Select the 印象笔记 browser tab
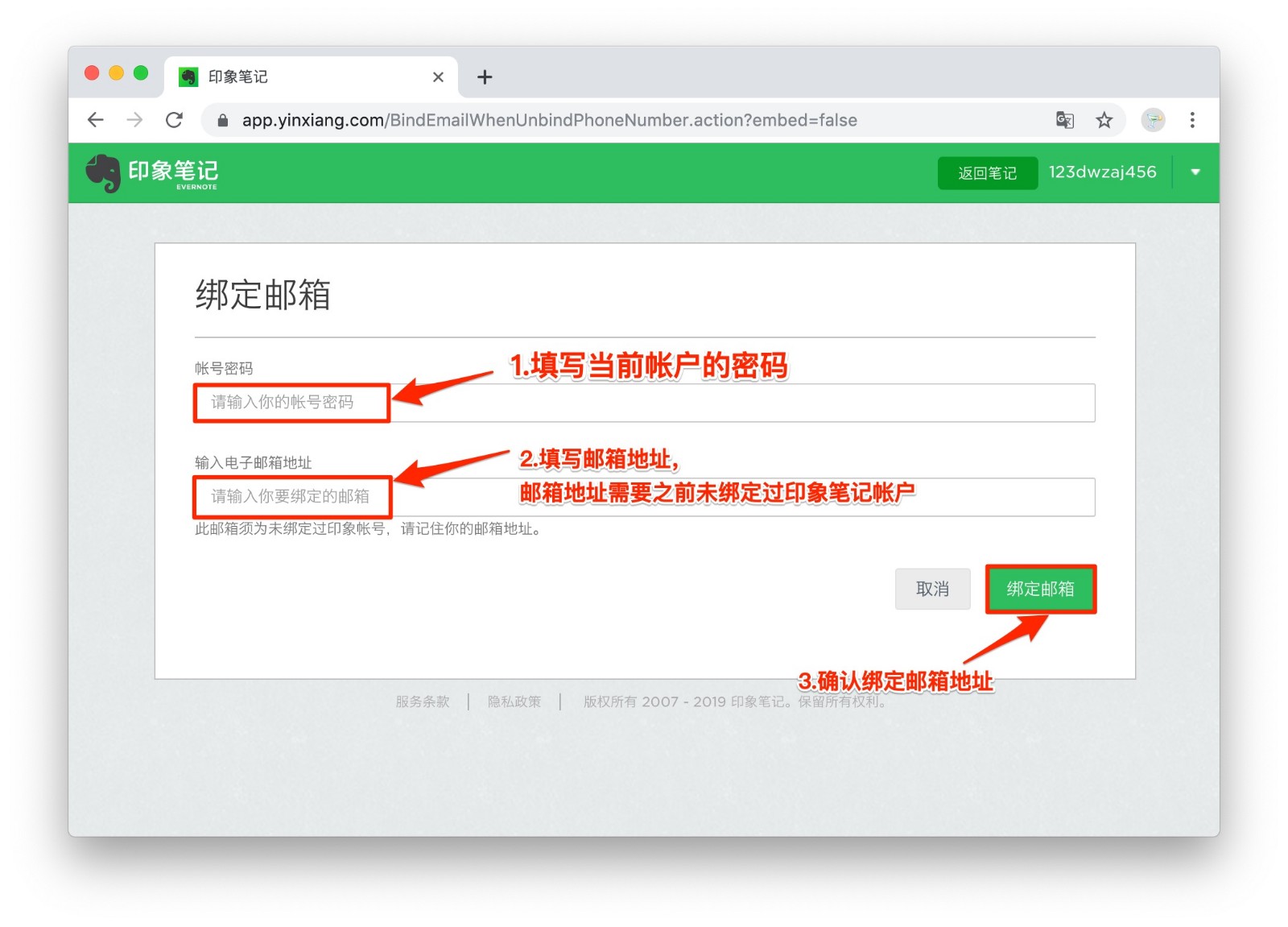 point(312,77)
